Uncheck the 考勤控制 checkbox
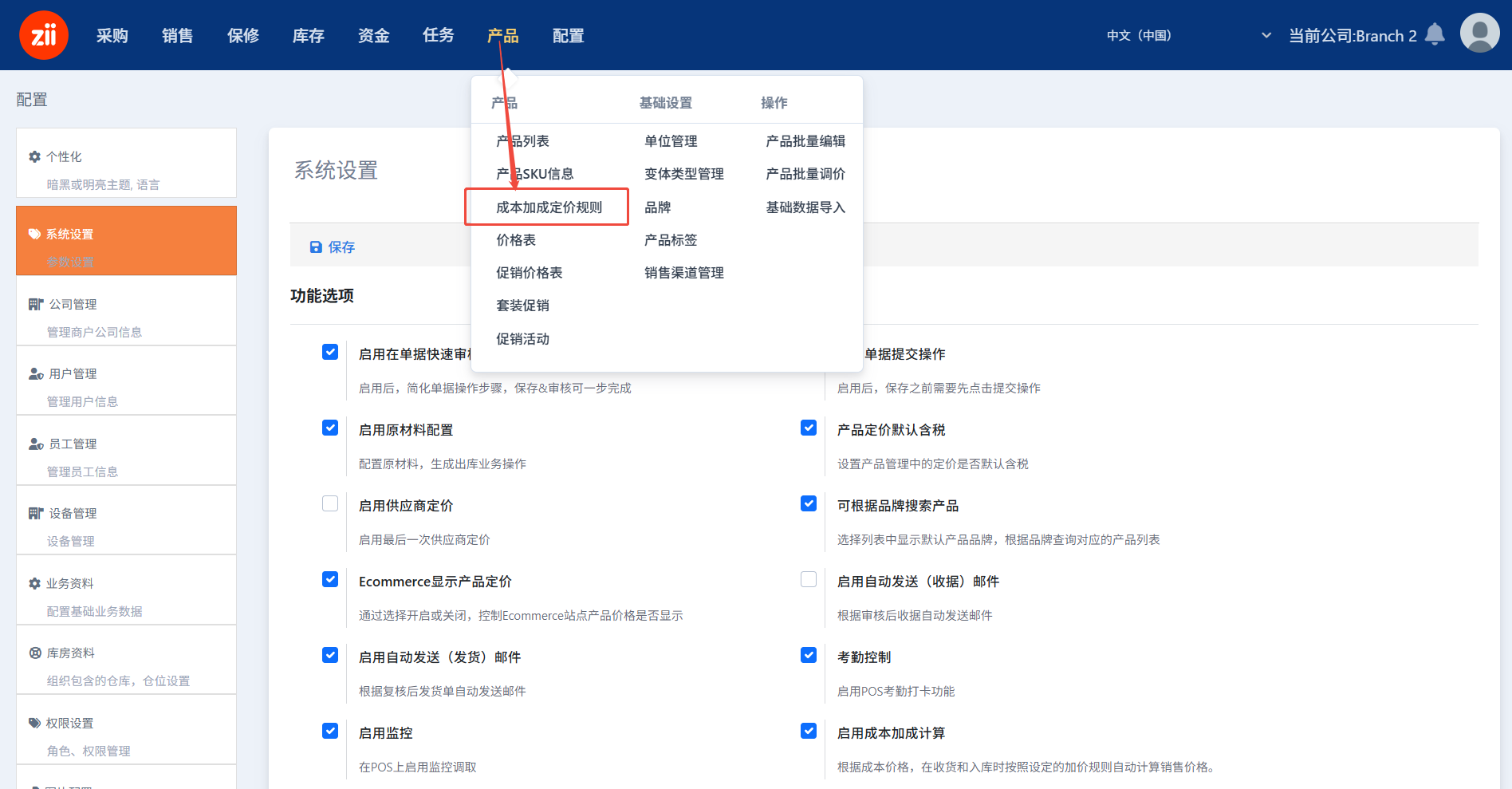 tap(809, 655)
